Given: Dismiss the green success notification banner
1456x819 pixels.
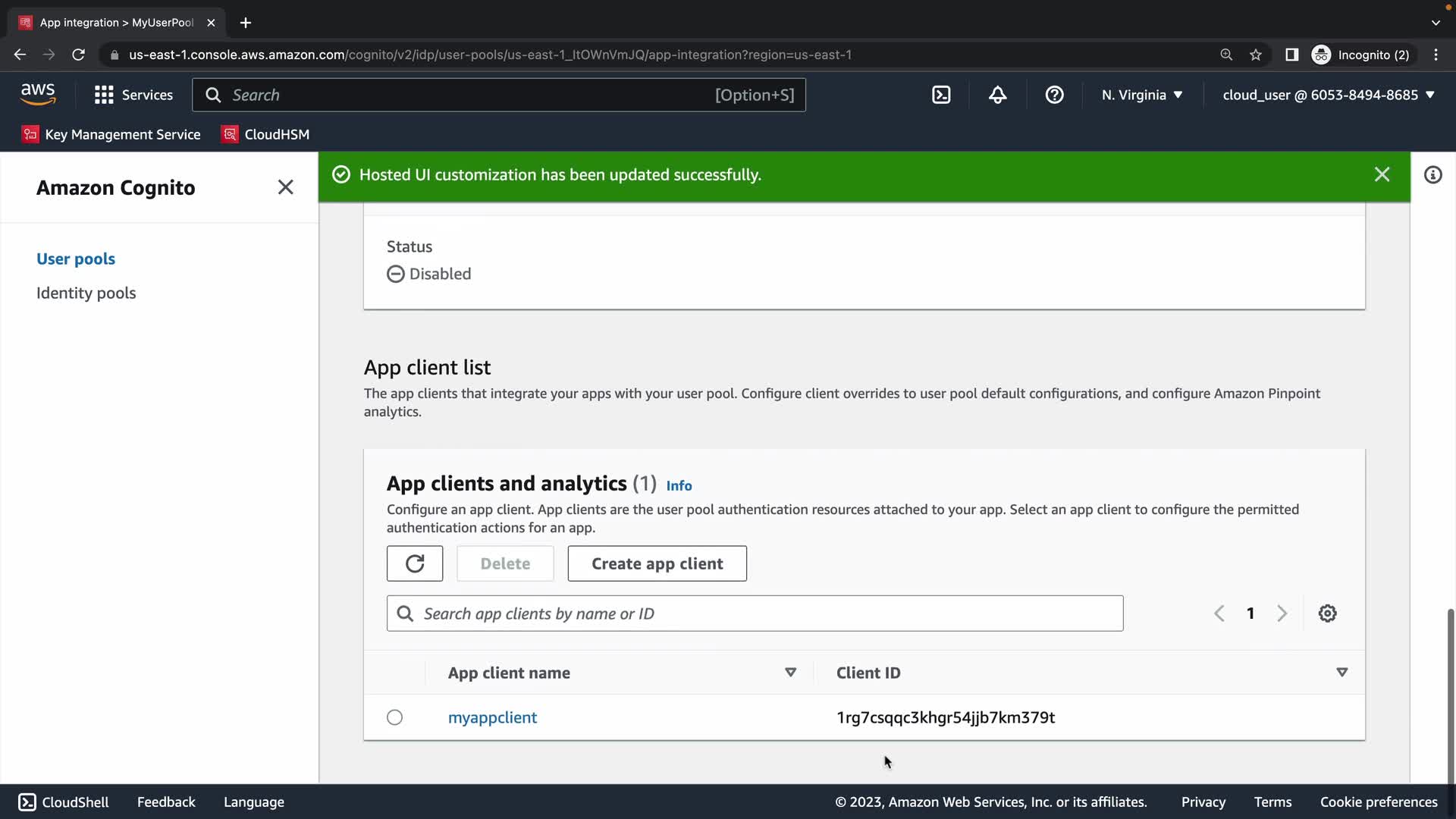Looking at the screenshot, I should 1382,174.
